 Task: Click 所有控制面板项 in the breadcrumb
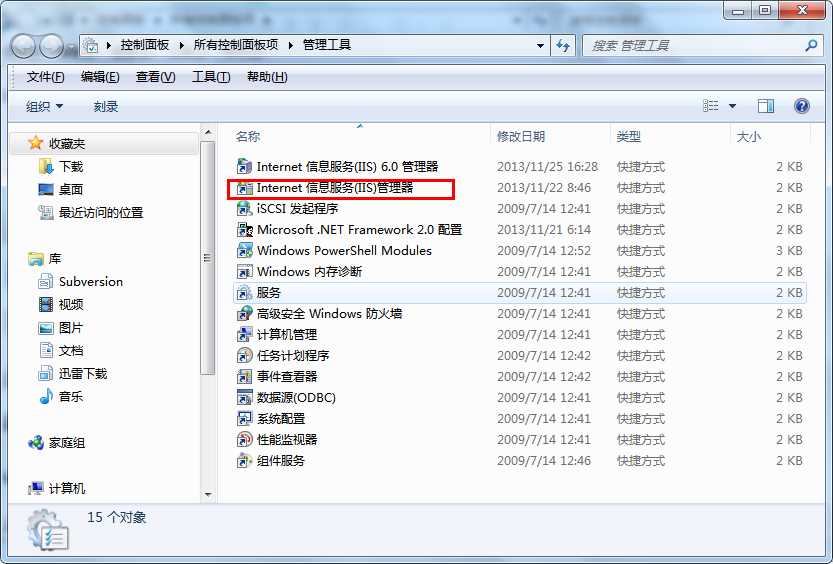236,45
